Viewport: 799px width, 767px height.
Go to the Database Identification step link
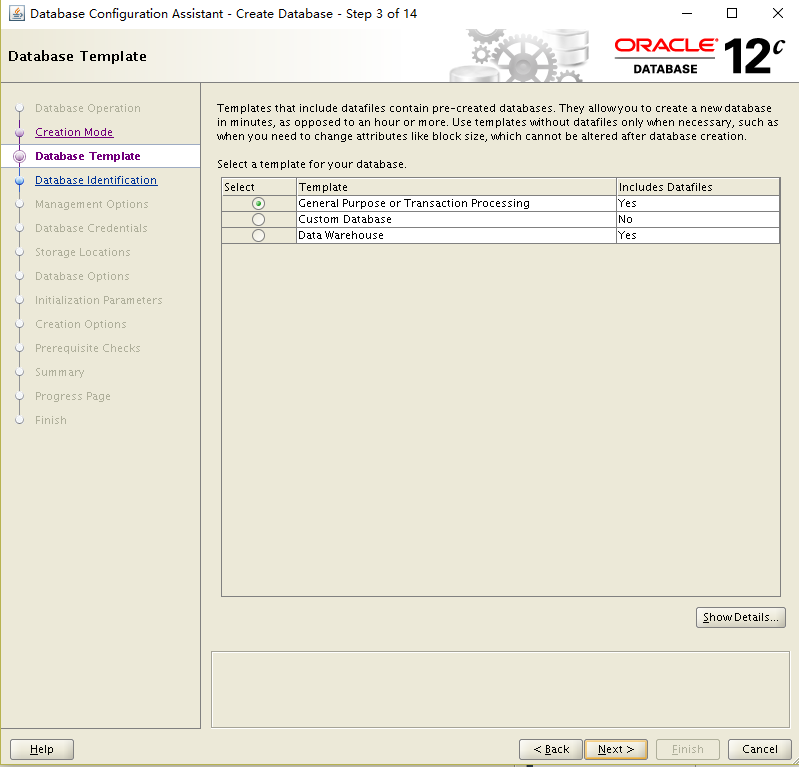(x=96, y=180)
